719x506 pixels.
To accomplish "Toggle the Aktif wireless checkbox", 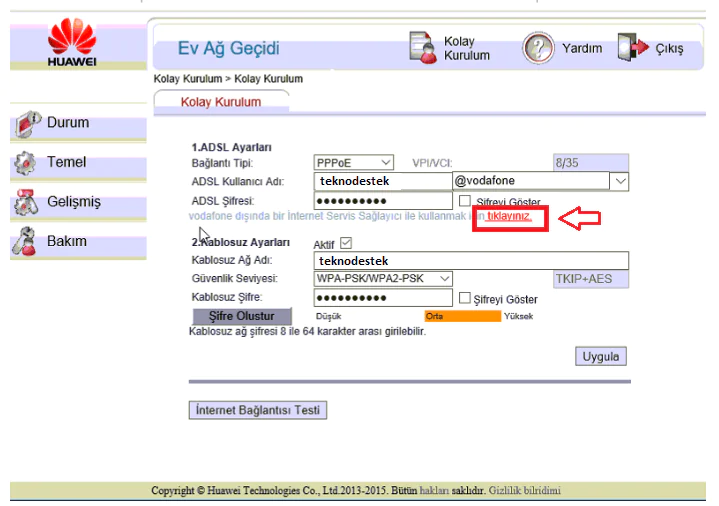I will coord(346,243).
